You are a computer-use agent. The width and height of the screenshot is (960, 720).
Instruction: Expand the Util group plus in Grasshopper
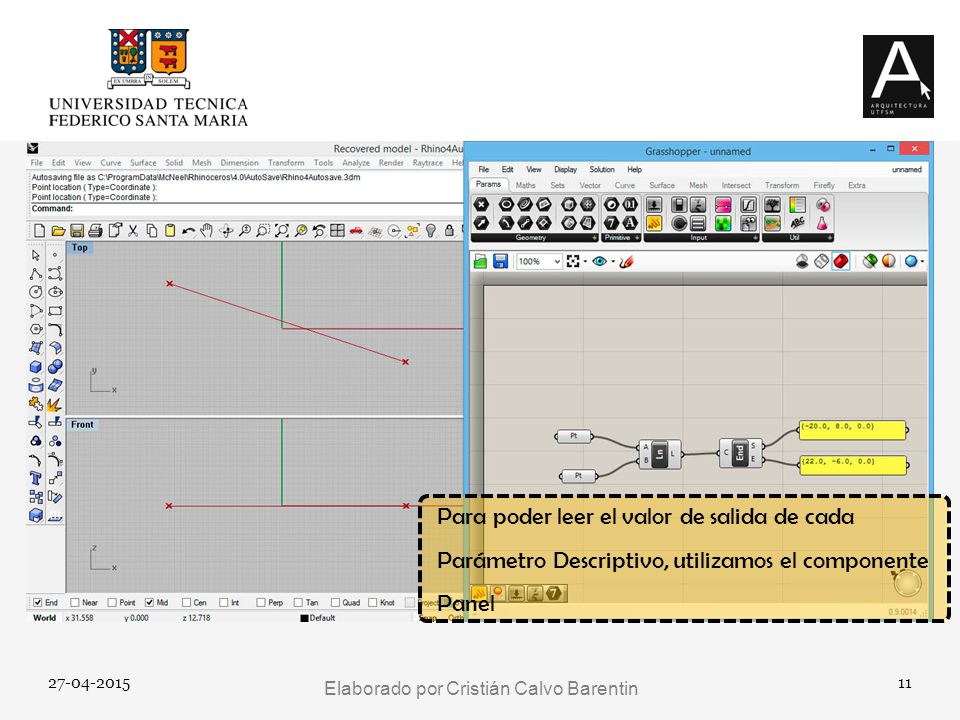click(830, 238)
